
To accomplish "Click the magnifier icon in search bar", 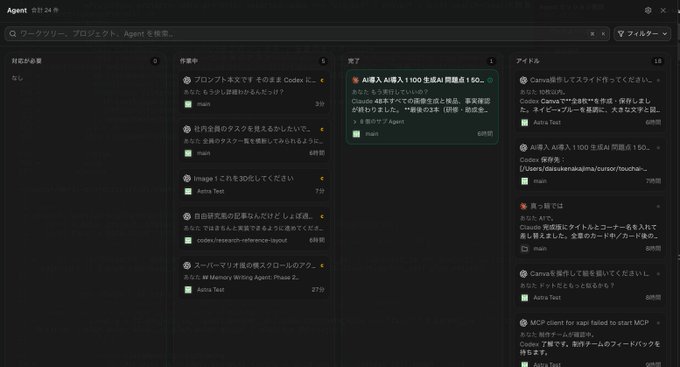I will [x=13, y=34].
